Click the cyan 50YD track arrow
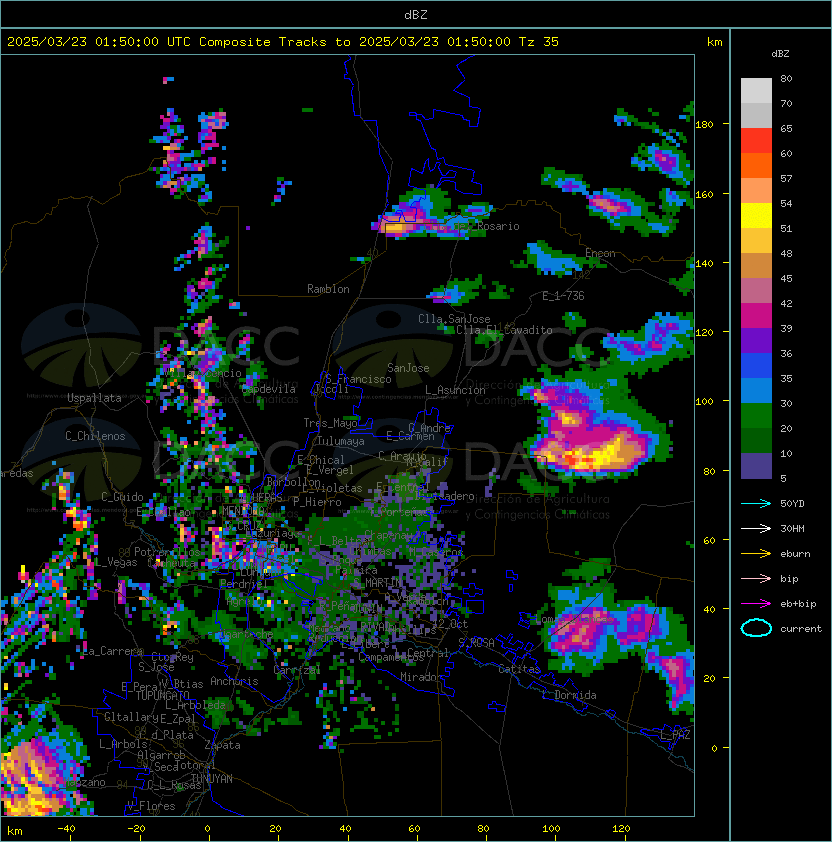The image size is (832, 842). click(x=756, y=503)
